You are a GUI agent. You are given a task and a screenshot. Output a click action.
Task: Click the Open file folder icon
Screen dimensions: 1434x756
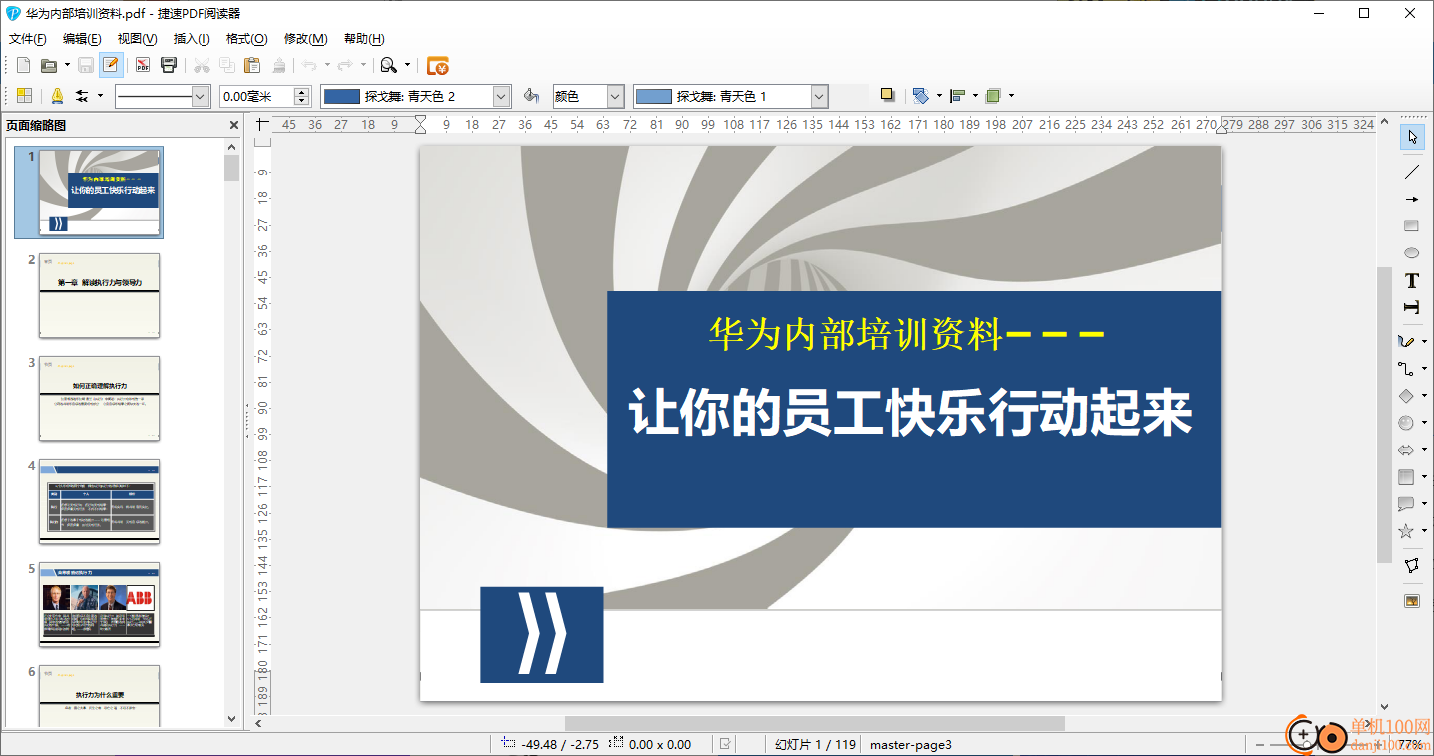(49, 66)
